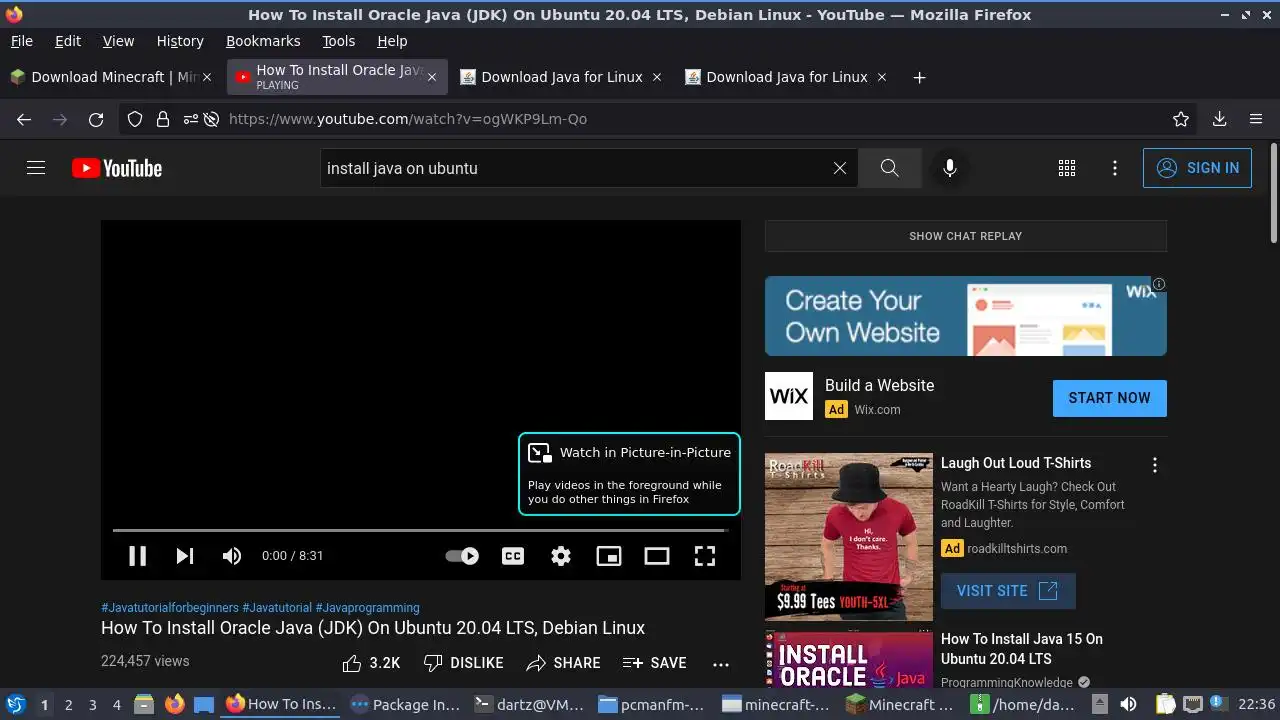This screenshot has width=1280, height=720.
Task: Open a new browser tab
Action: (x=919, y=77)
